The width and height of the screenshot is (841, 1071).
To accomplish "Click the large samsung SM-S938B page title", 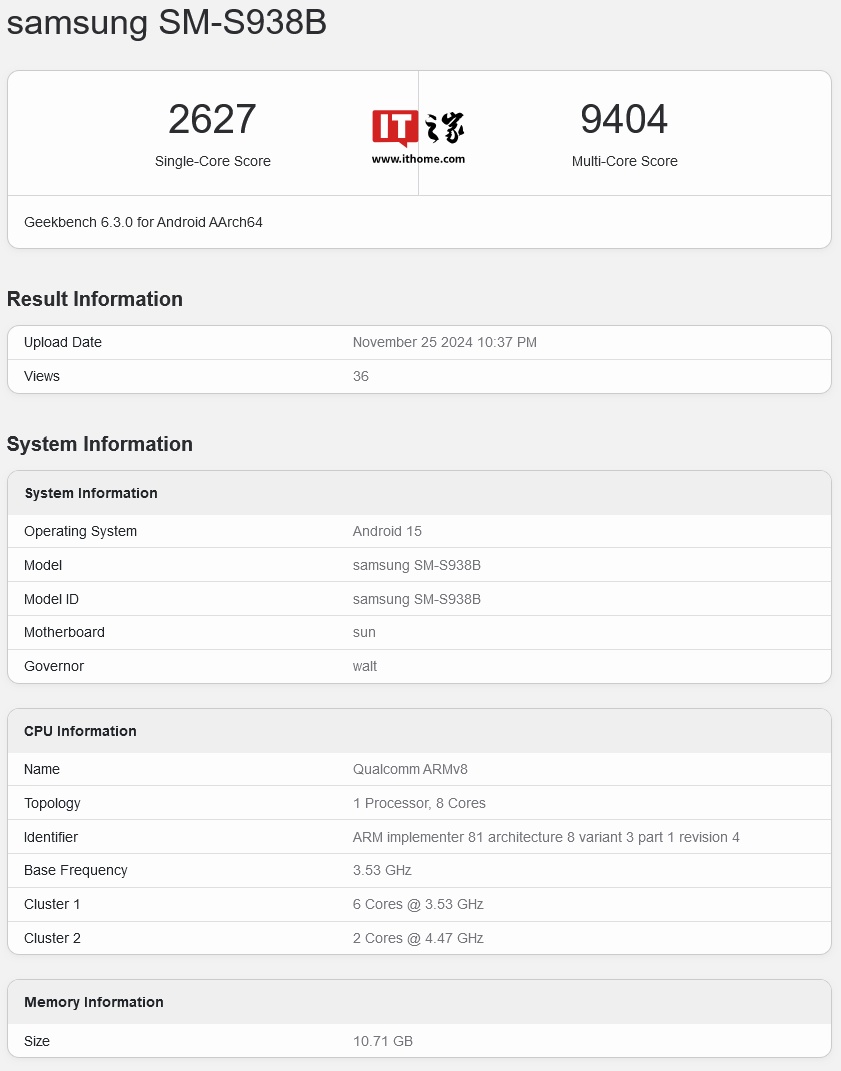I will 167,23.
